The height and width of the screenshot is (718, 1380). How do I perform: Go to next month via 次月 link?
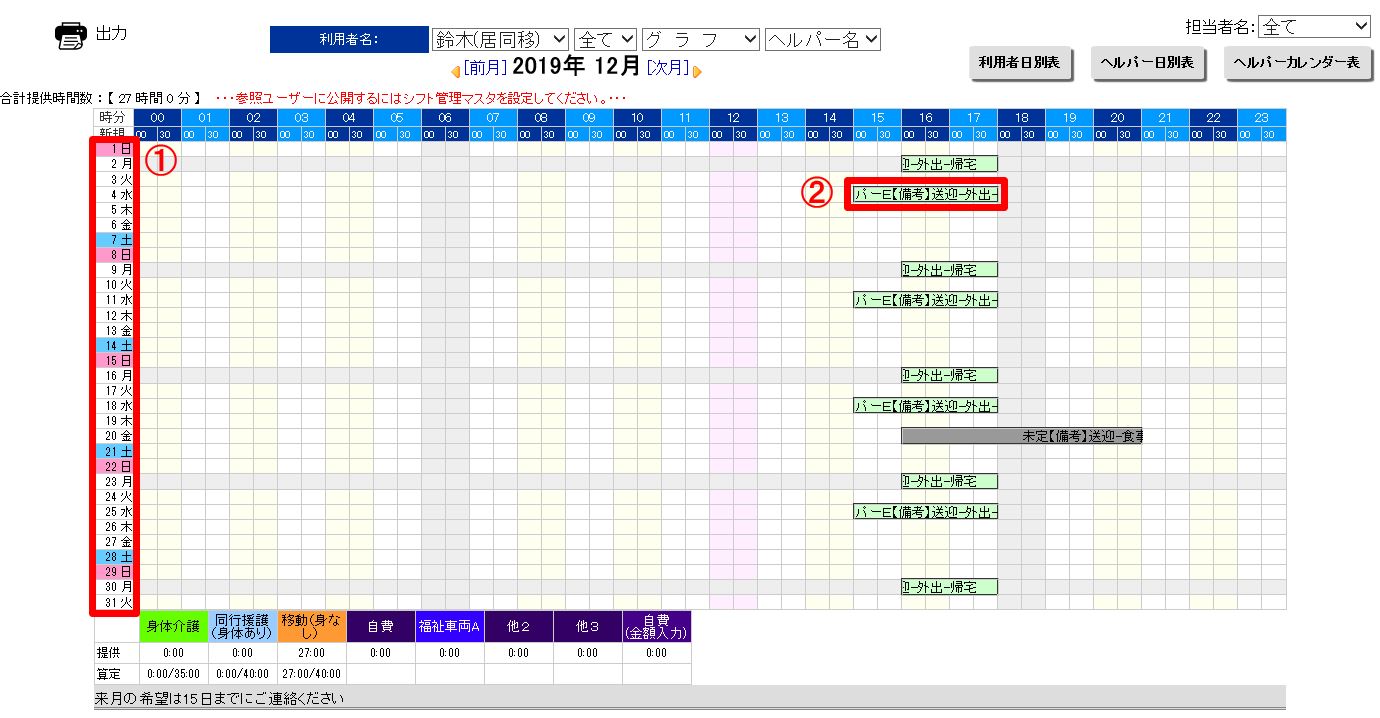point(667,68)
